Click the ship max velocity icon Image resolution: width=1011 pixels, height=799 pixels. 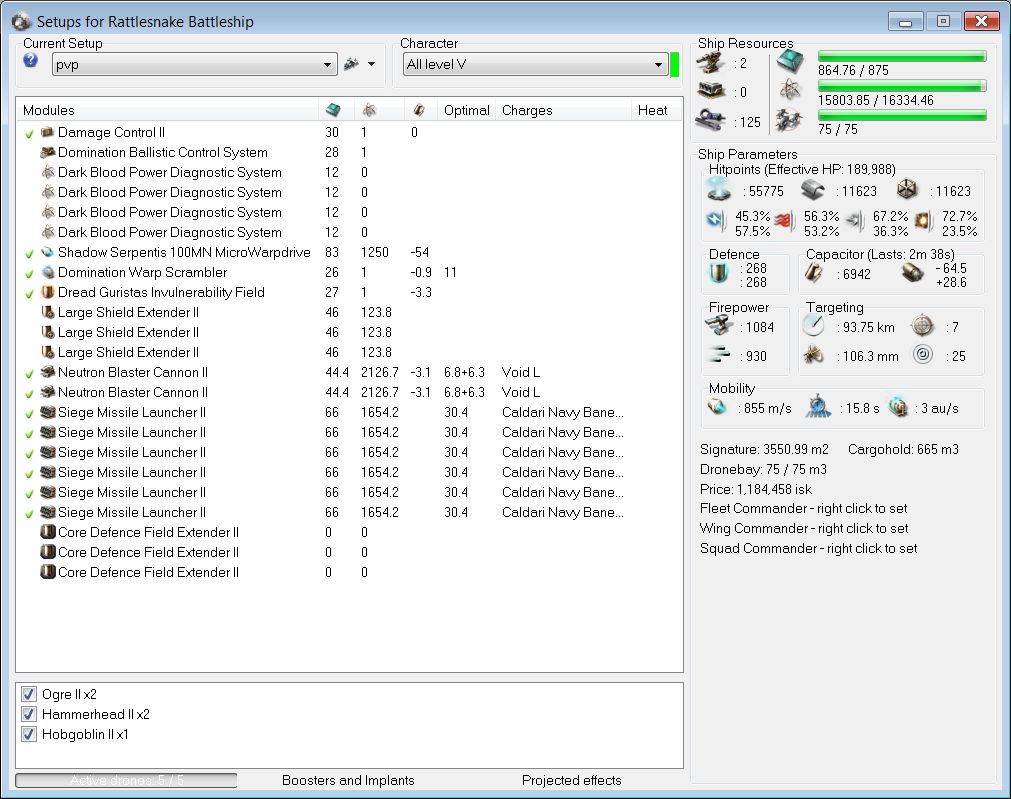717,407
